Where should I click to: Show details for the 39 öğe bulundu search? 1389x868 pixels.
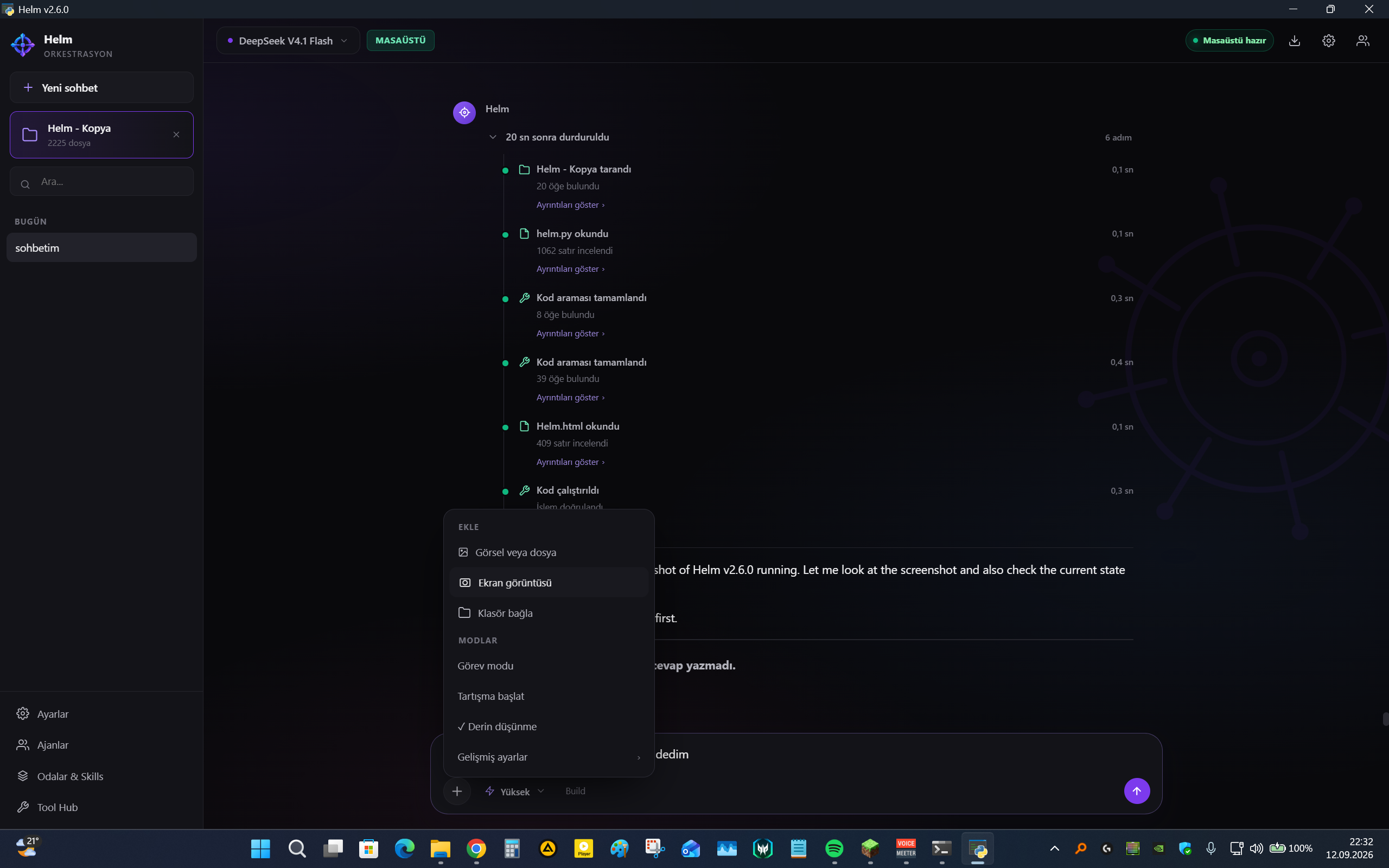pos(570,398)
